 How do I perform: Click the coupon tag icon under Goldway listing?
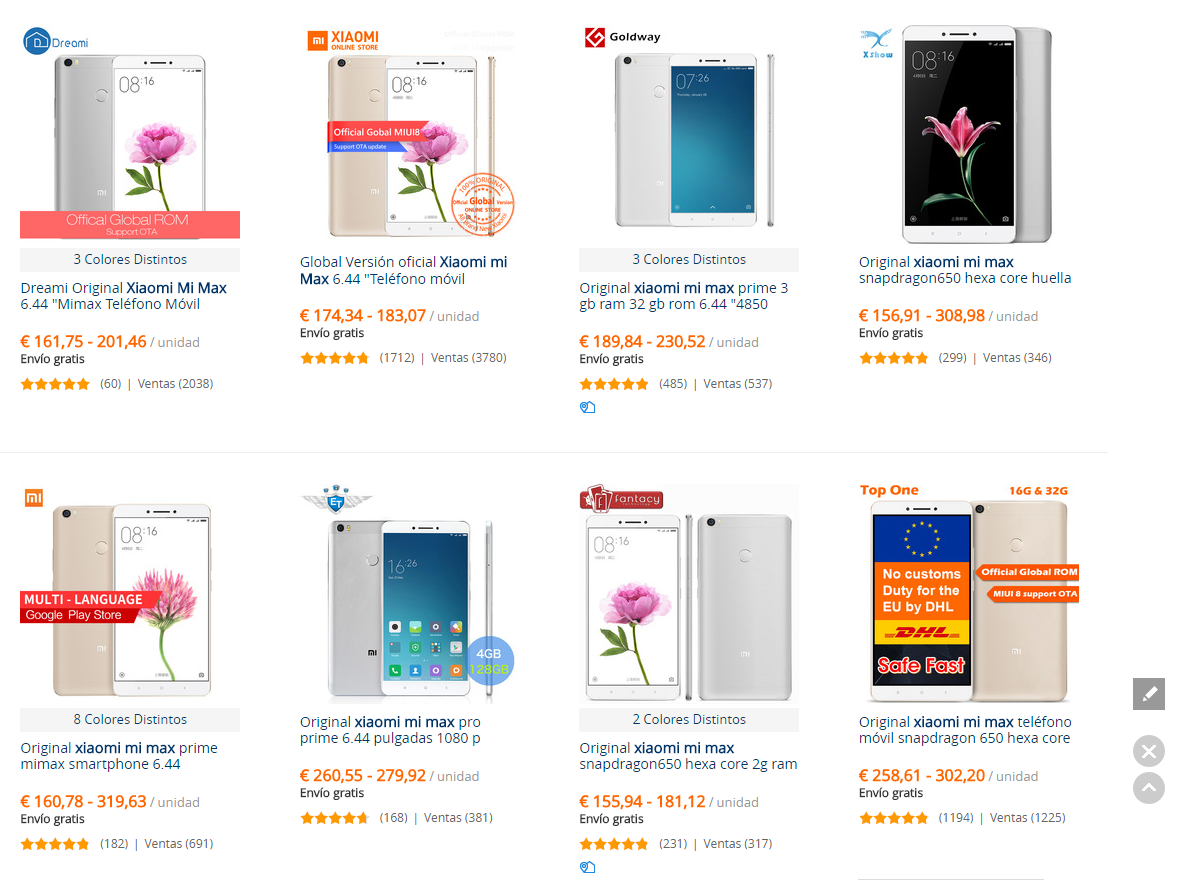coord(588,407)
